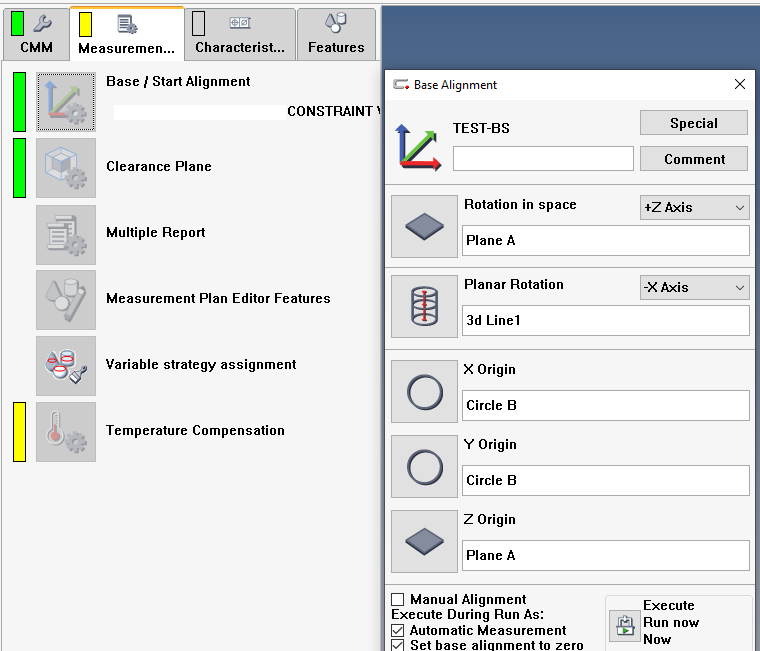Click the green status bar beside Clearance Plane

(19, 168)
